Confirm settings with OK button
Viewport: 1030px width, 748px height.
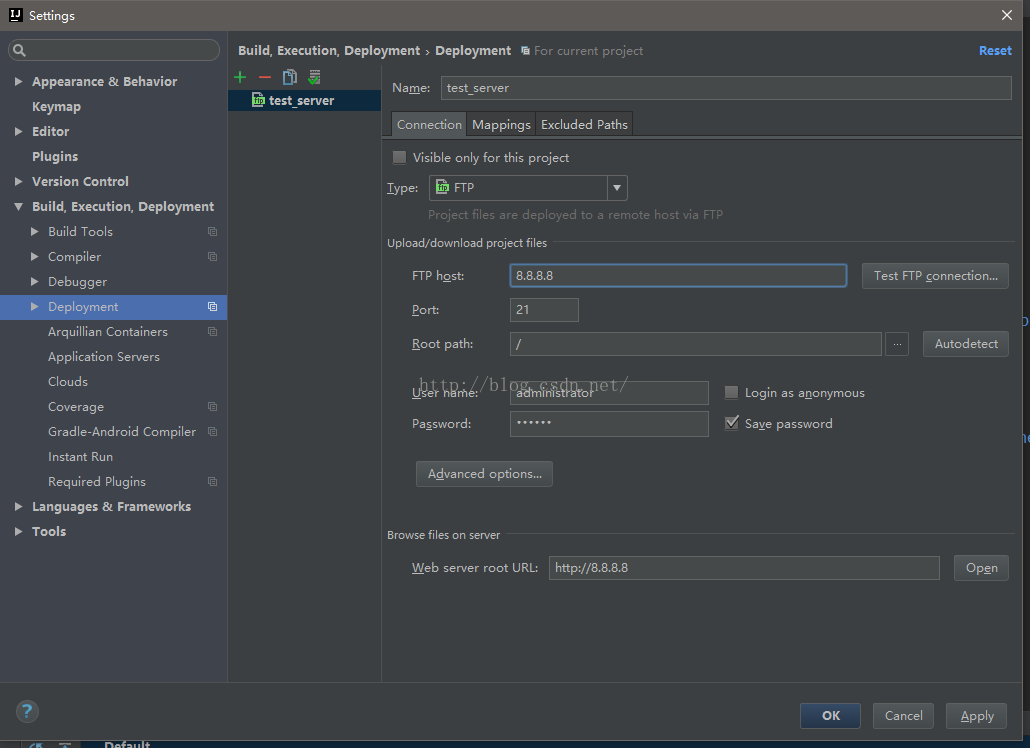coord(830,716)
